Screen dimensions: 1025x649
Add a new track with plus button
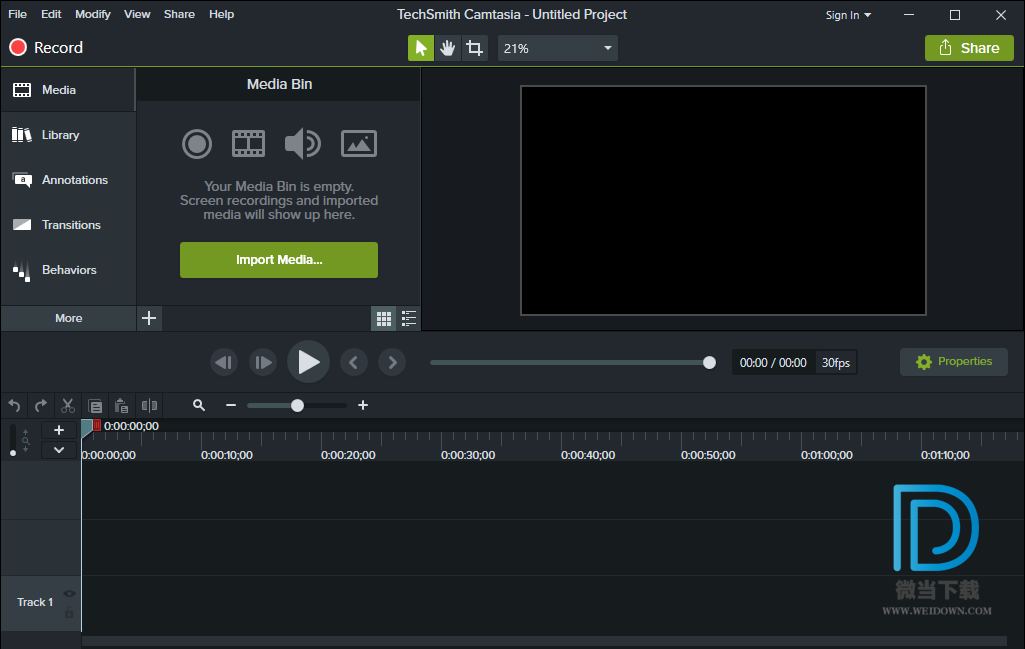click(59, 430)
